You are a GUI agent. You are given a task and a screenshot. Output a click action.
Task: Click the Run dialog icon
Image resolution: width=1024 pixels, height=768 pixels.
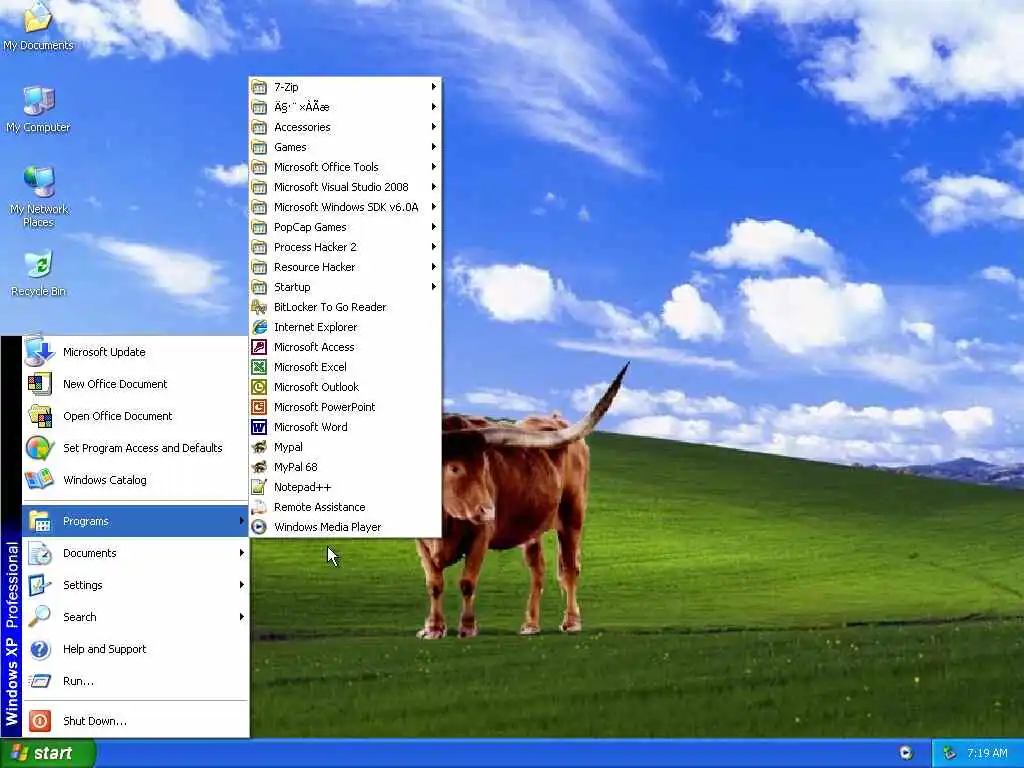click(39, 680)
